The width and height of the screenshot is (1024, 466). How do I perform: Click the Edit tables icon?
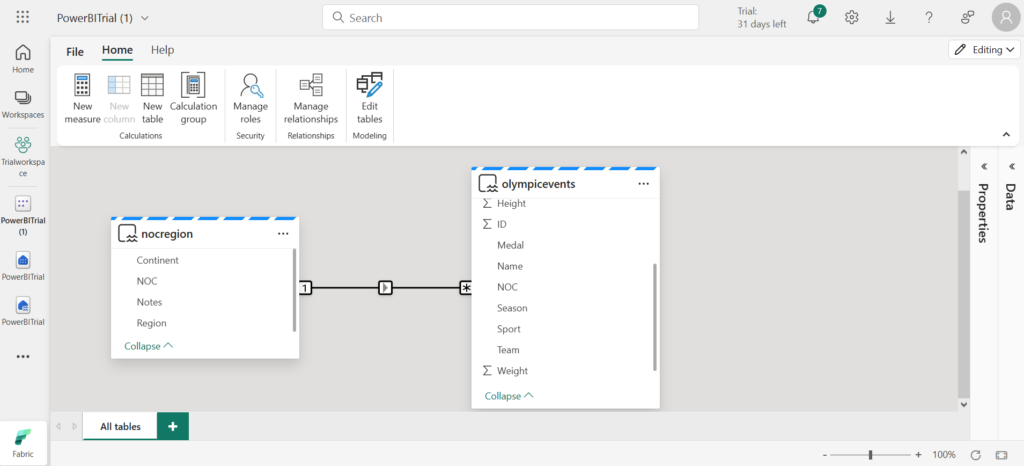tap(370, 85)
